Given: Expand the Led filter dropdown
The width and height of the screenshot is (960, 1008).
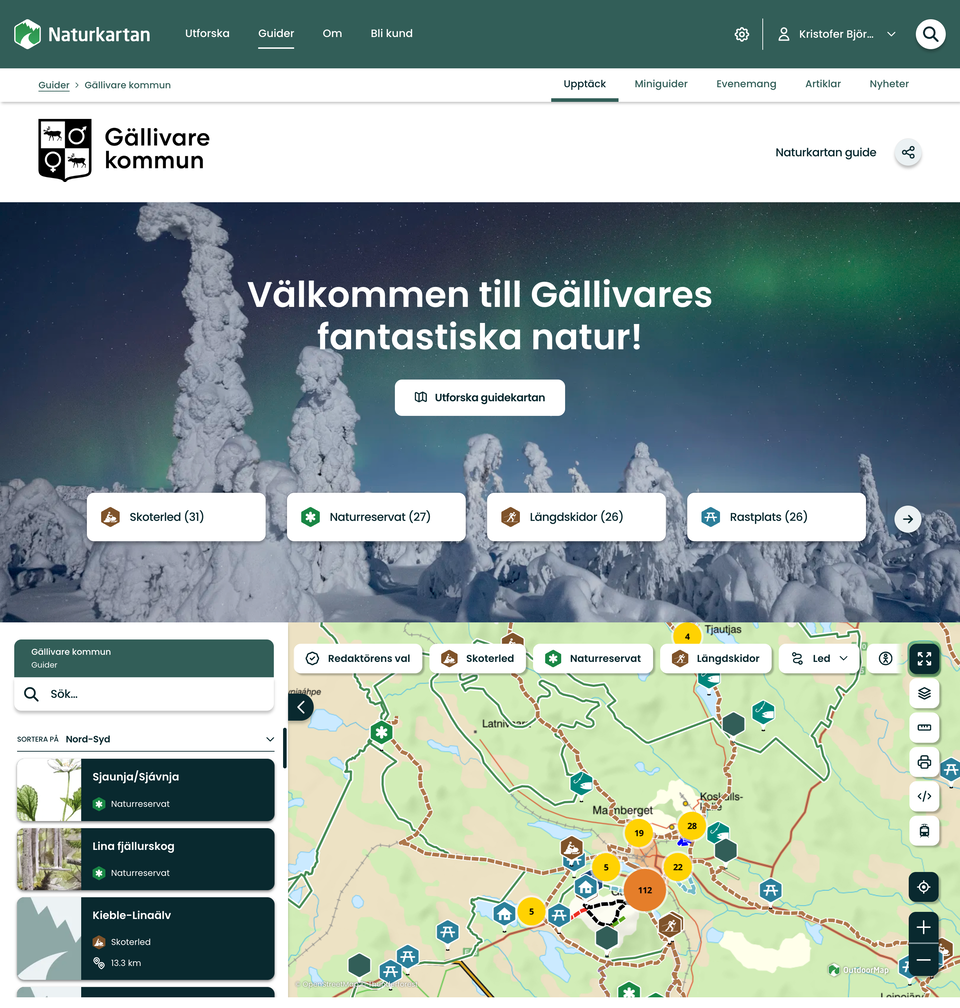Looking at the screenshot, I should tap(819, 659).
